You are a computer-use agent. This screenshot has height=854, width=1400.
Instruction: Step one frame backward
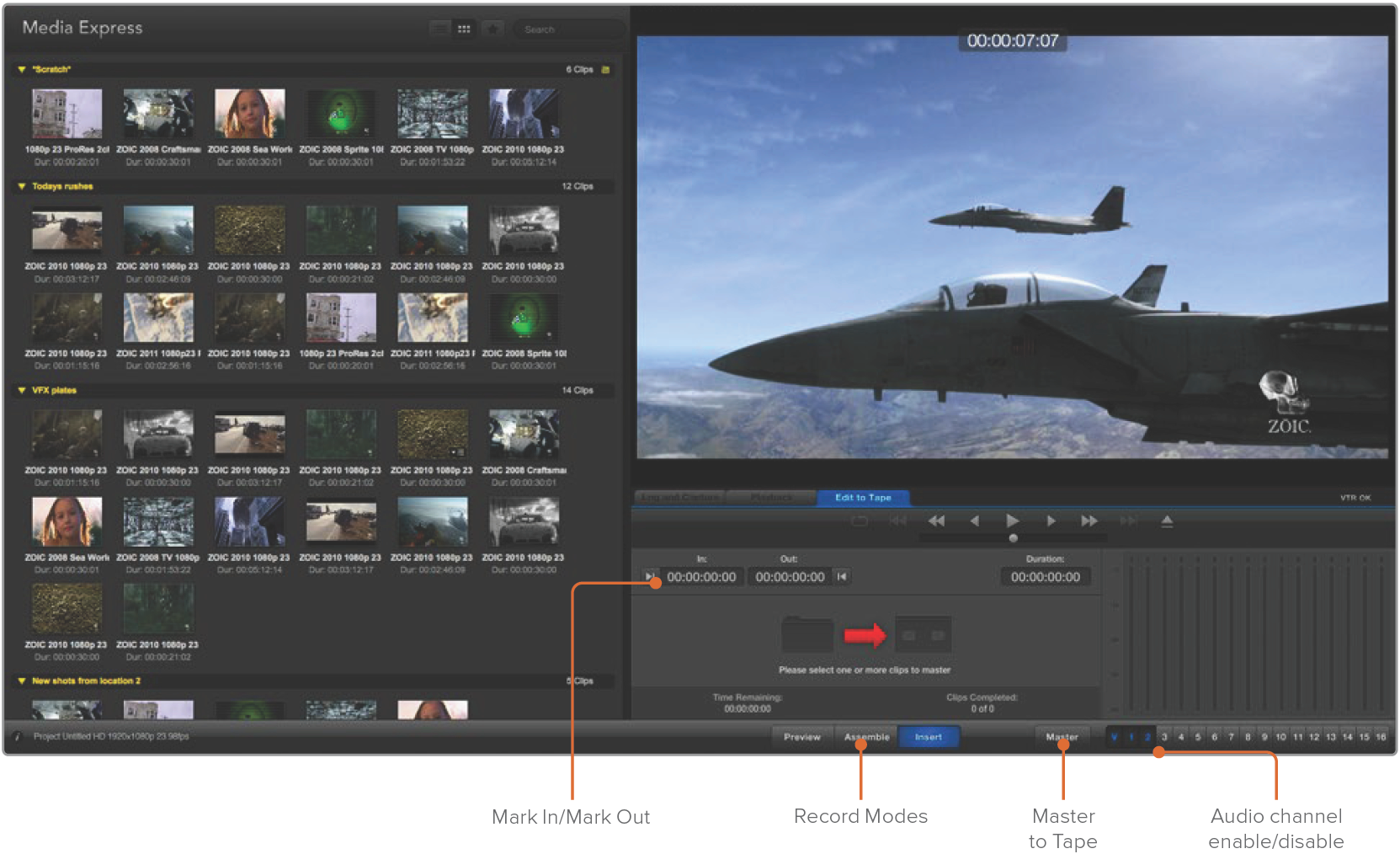tap(975, 521)
